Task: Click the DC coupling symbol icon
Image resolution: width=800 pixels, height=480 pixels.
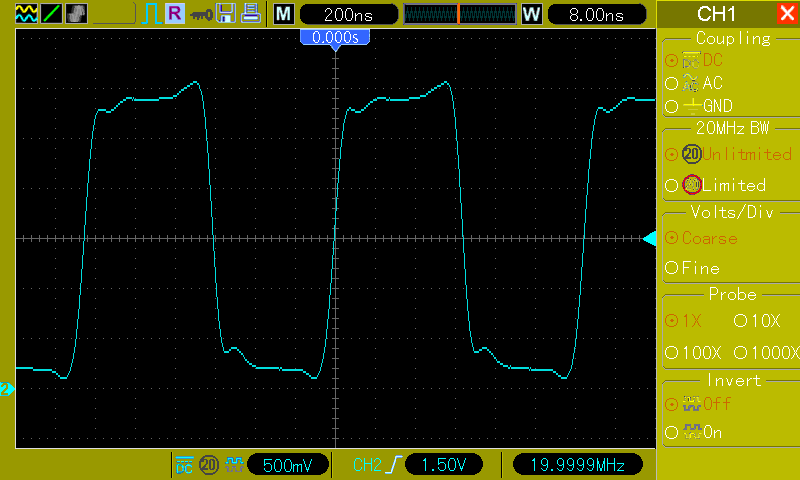Action: click(x=691, y=60)
